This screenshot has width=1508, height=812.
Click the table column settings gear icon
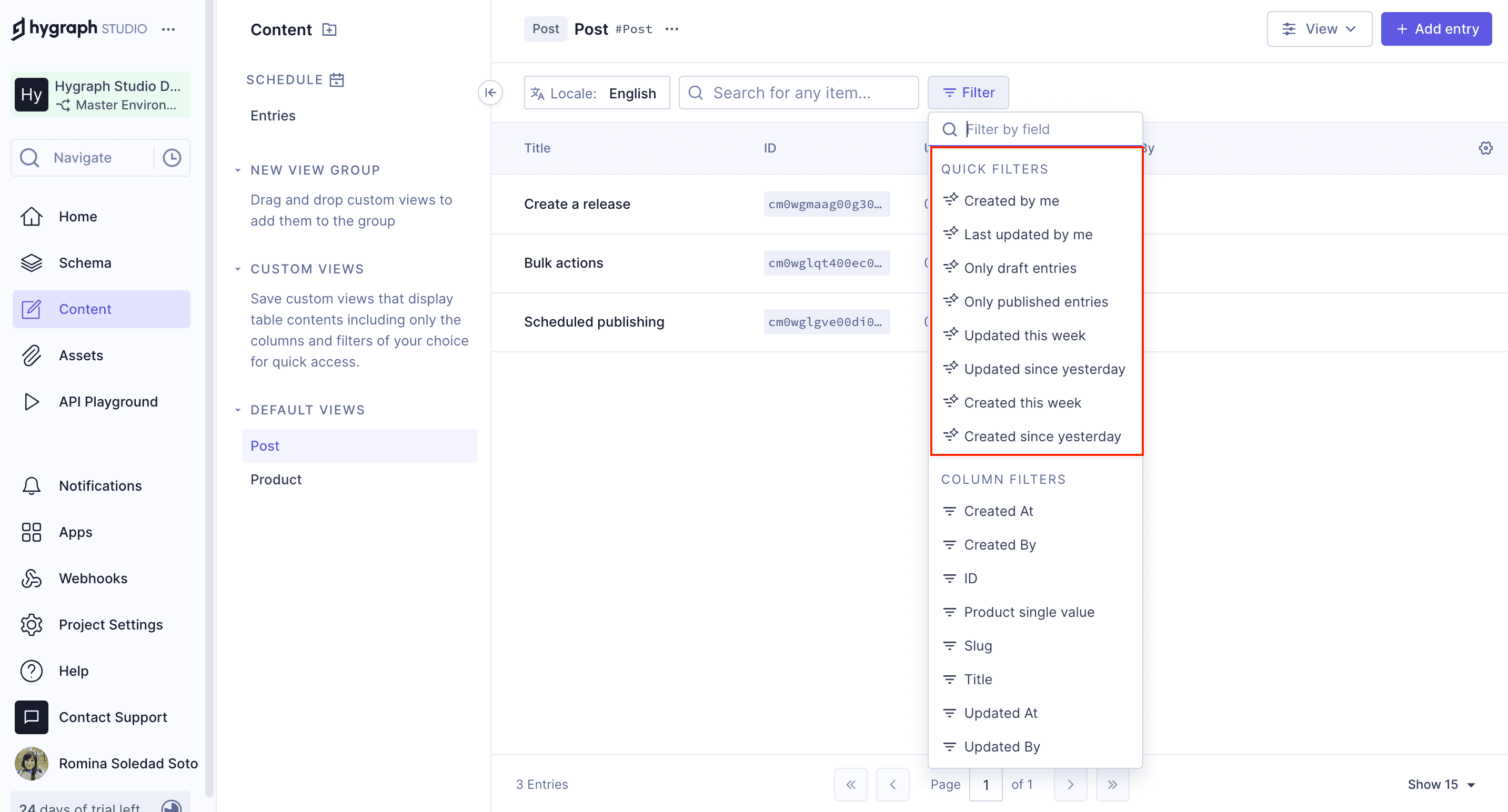click(1485, 148)
